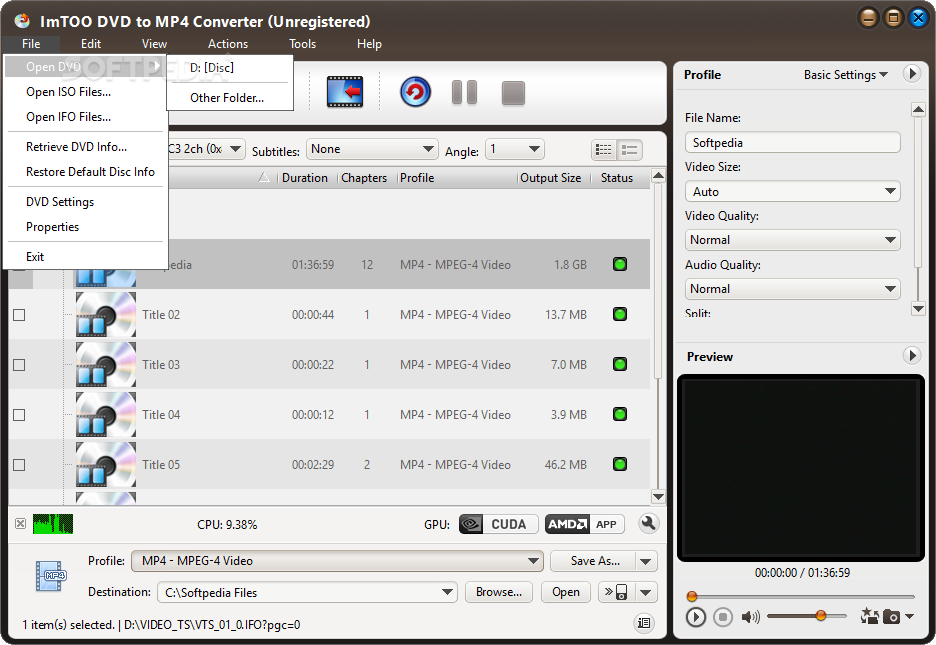This screenshot has height=645, width=936.
Task: Click the film clip toolbar icon
Action: click(345, 92)
